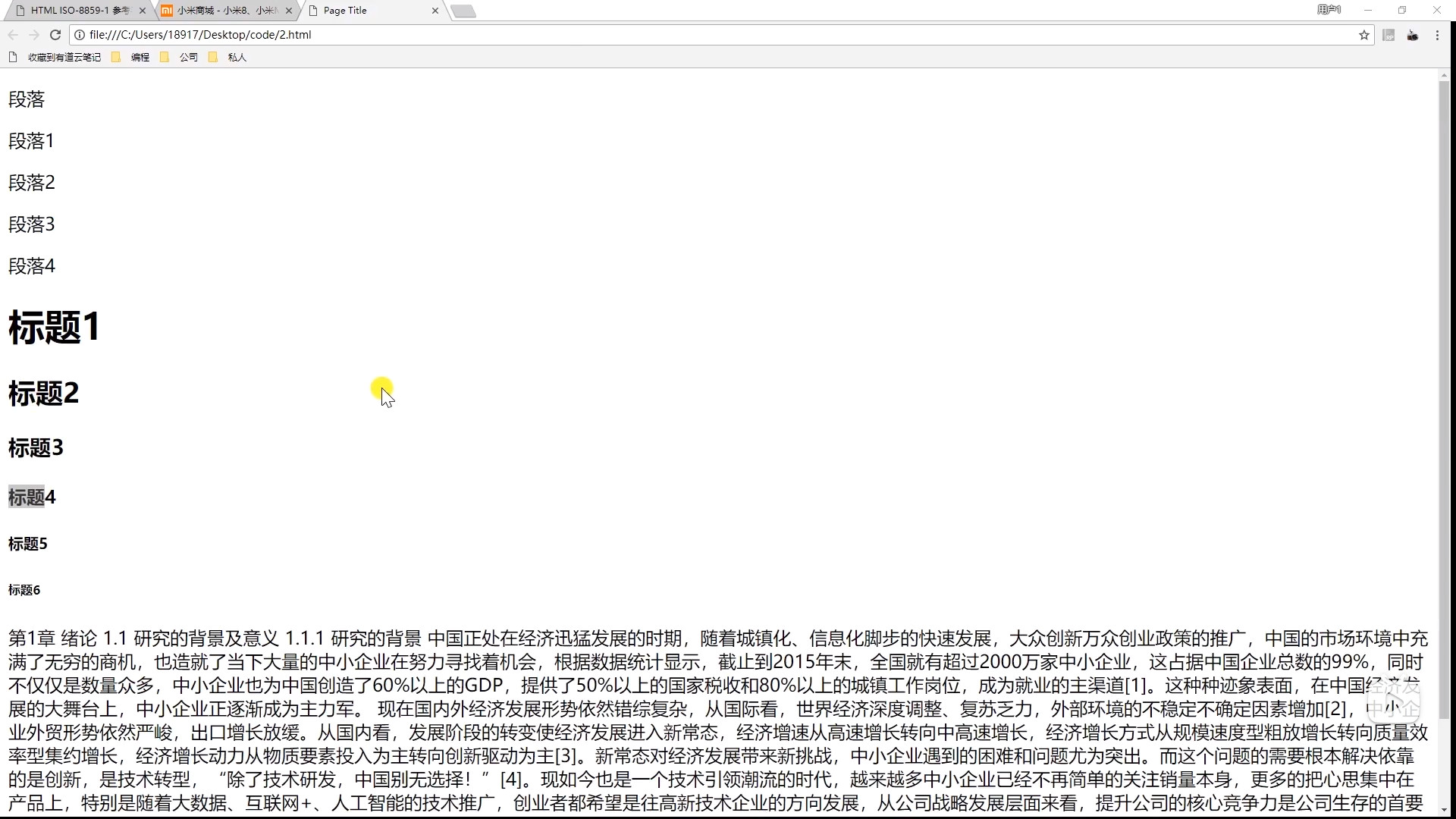Switch to the HTML ISO-8859-1 tab
Viewport: 1456px width, 819px height.
76,11
